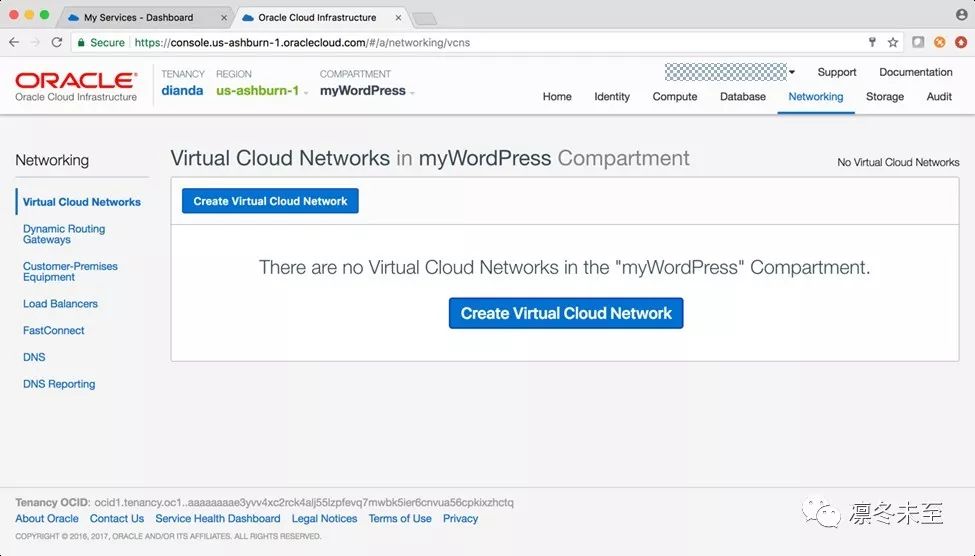Viewport: 975px width, 556px height.
Task: Open a new browser tab
Action: tap(425, 19)
